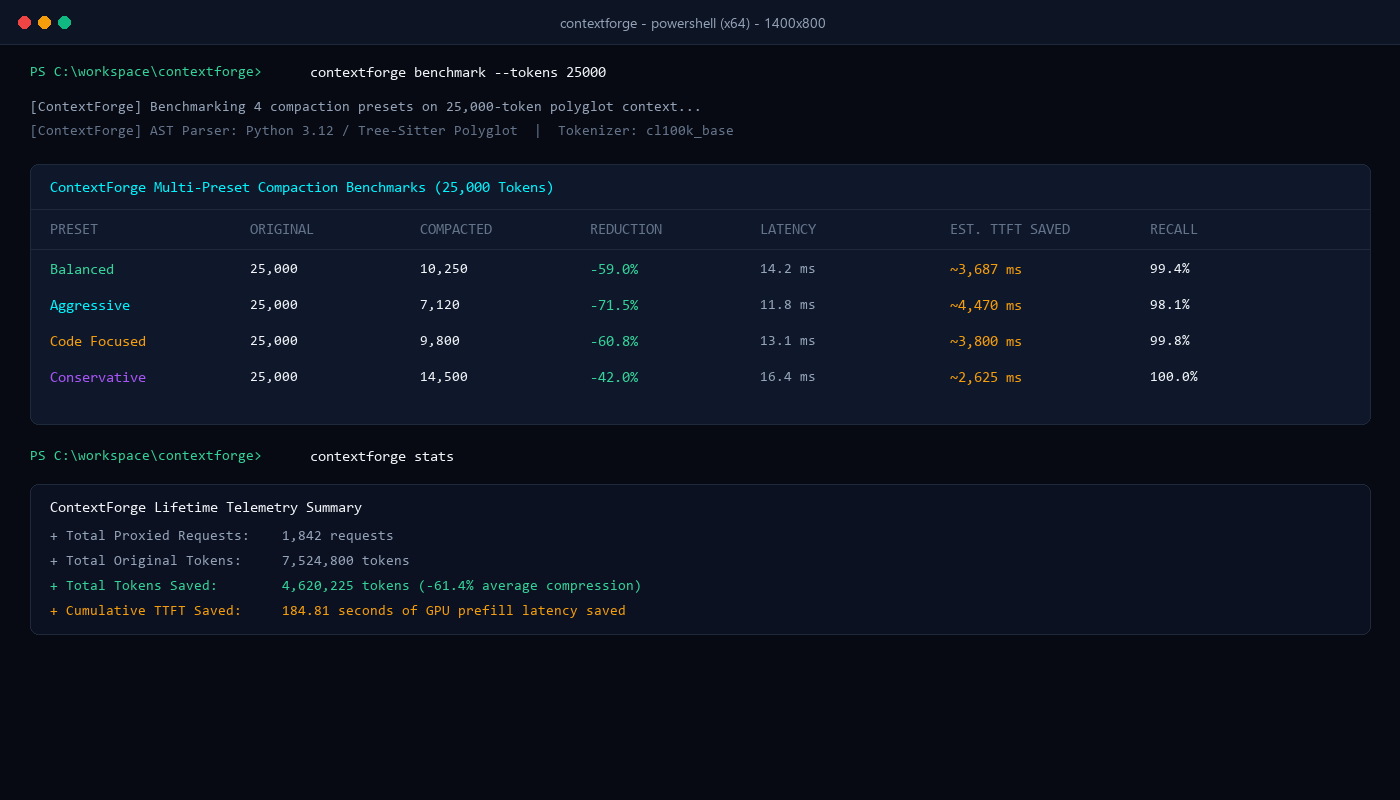This screenshot has width=1400, height=800.
Task: Click the 'contextforge benchmark --tokens 25000' command
Action: click(x=458, y=72)
